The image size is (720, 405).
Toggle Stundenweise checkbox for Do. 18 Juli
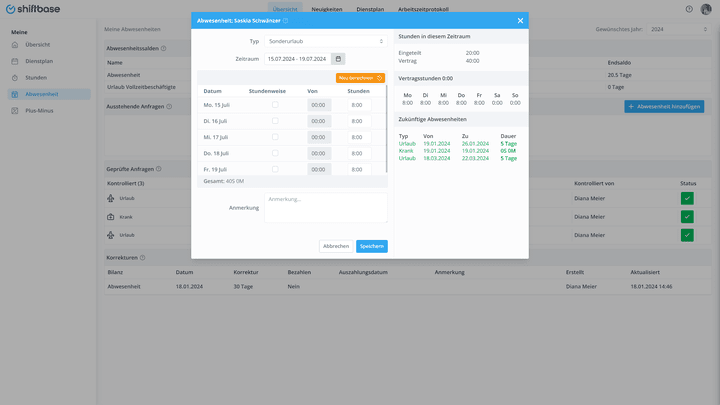(x=275, y=153)
